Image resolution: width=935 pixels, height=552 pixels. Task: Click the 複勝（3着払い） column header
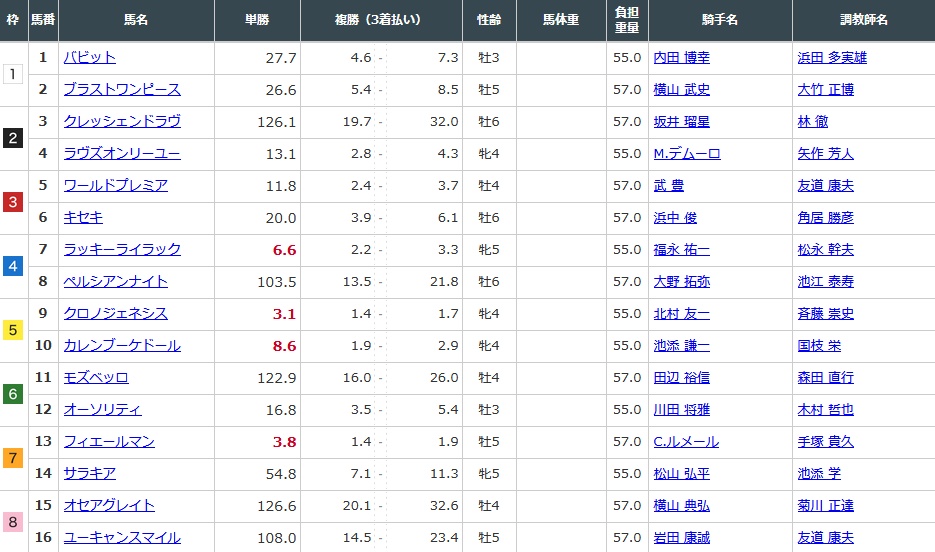380,20
